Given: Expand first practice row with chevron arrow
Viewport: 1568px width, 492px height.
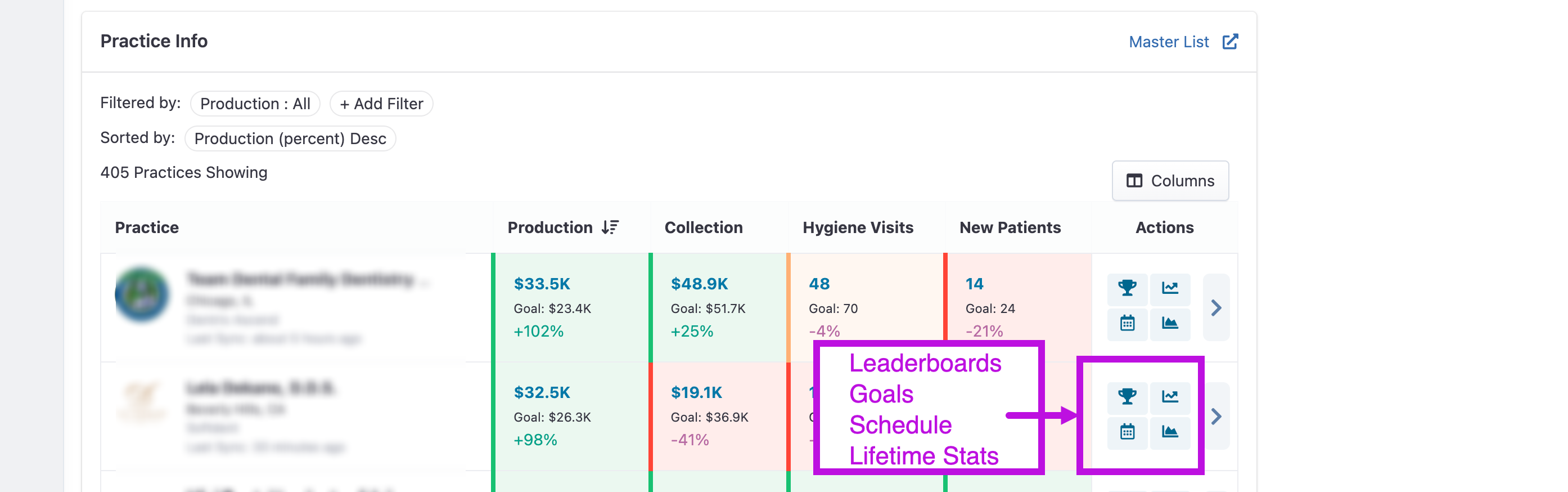Looking at the screenshot, I should coord(1216,307).
